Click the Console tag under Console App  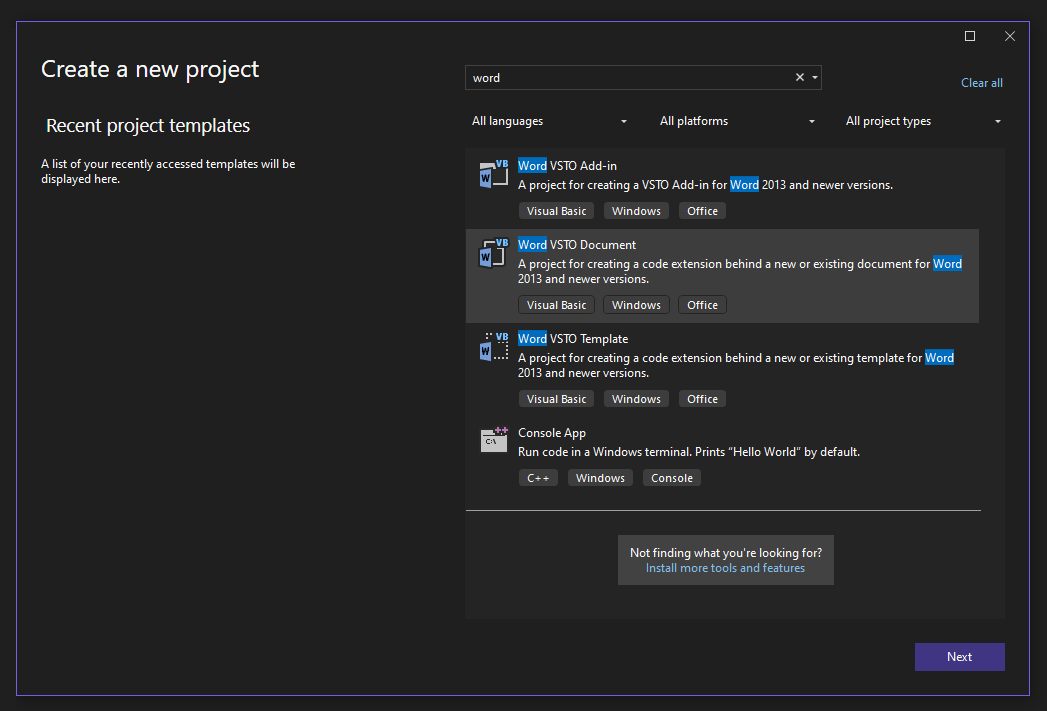[x=672, y=478]
